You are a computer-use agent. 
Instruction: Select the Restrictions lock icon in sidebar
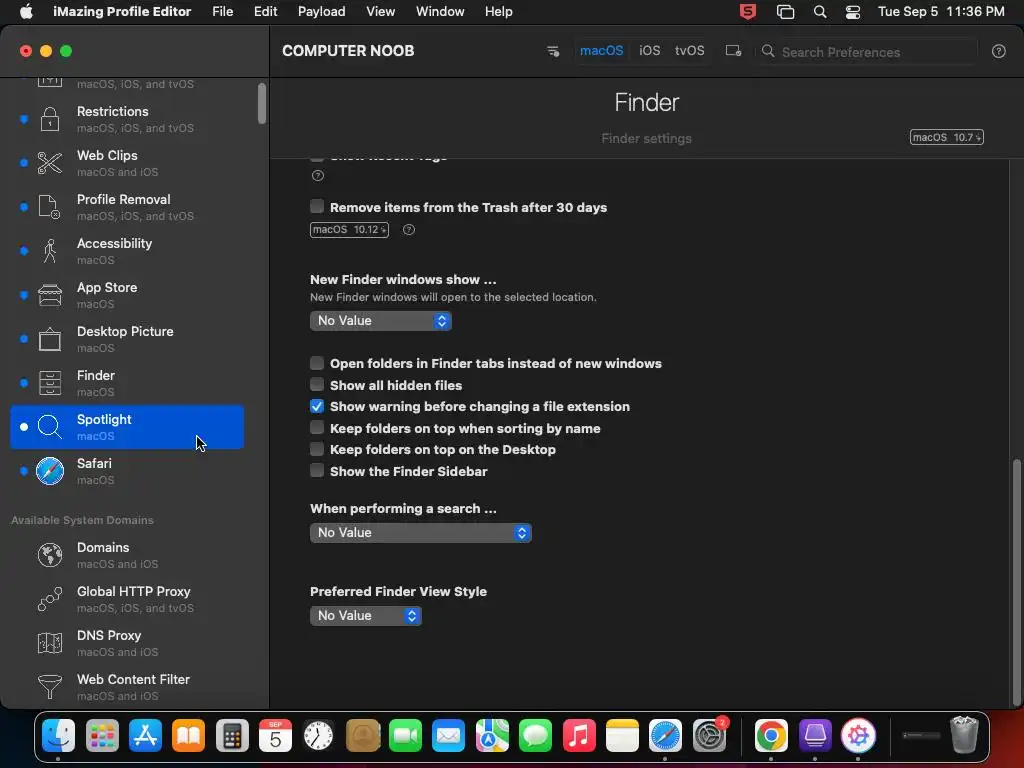coord(50,119)
